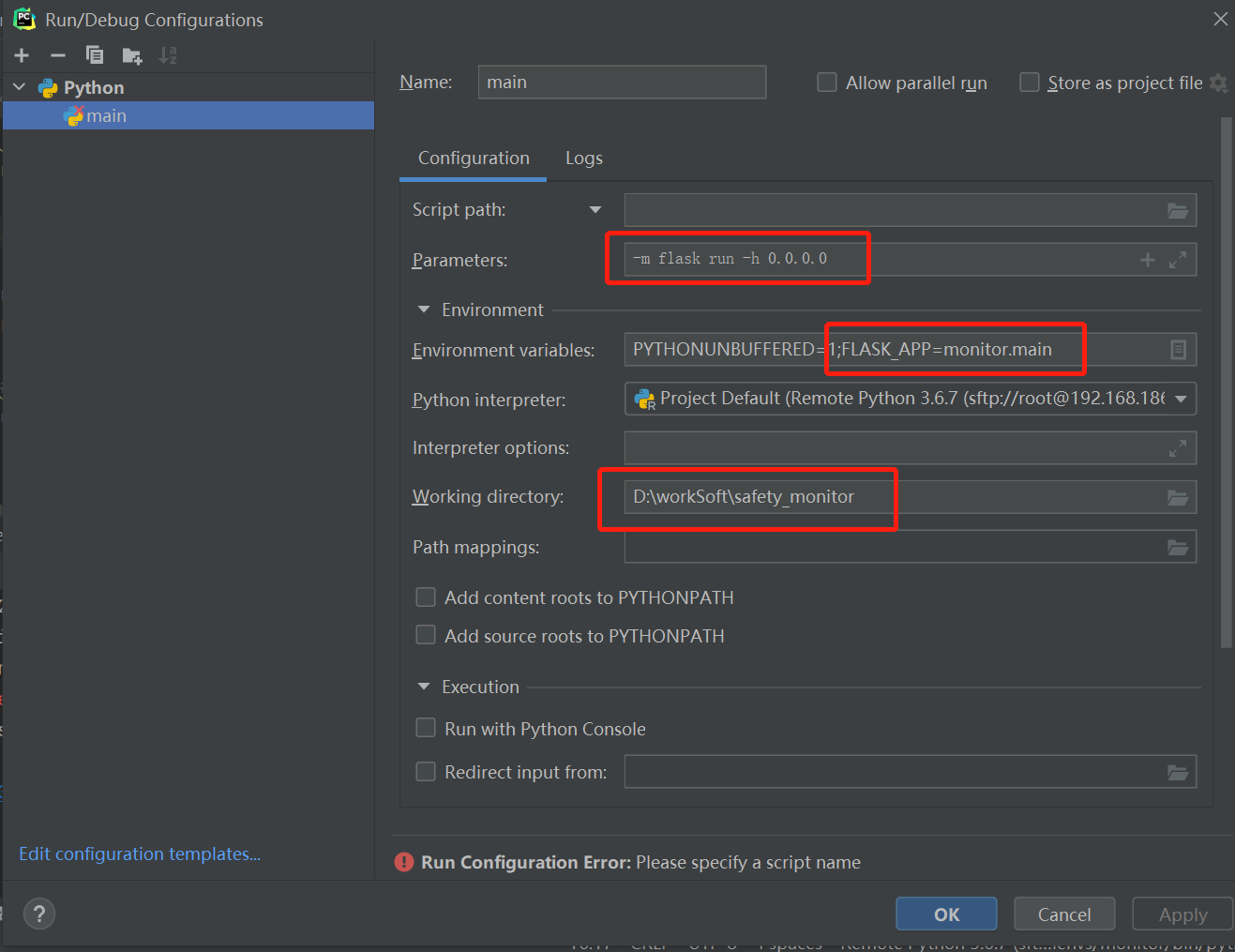
Task: Click the Name input field
Action: coord(622,82)
